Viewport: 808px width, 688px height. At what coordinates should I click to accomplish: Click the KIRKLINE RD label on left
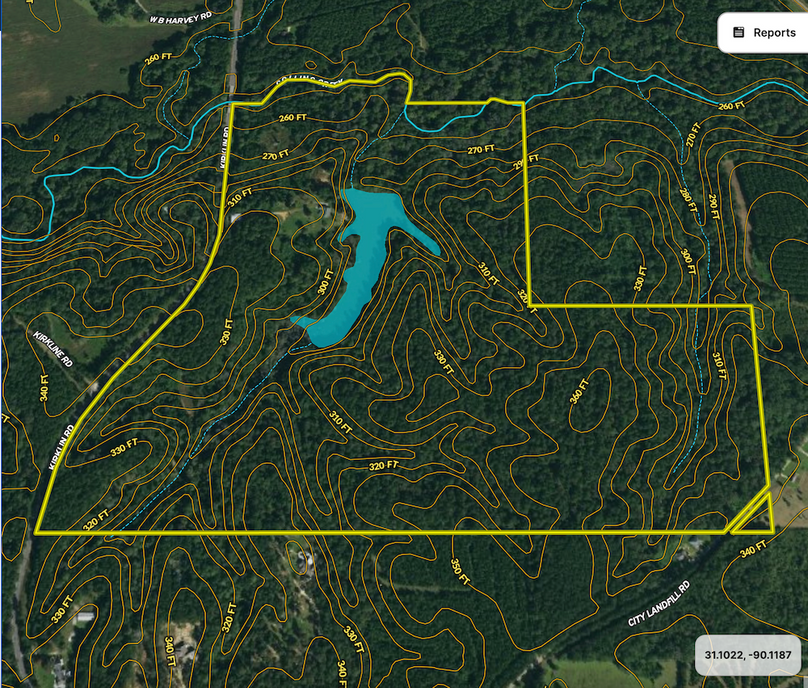pyautogui.click(x=54, y=350)
